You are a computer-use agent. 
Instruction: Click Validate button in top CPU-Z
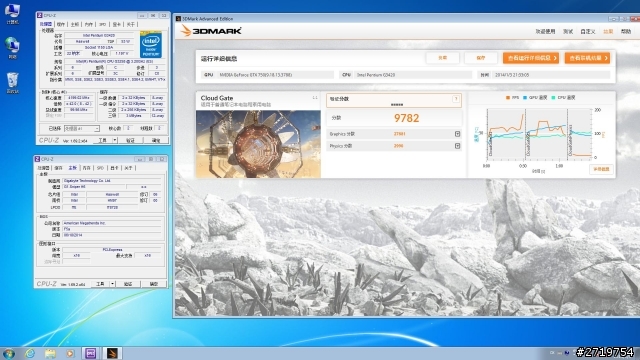tap(130, 140)
